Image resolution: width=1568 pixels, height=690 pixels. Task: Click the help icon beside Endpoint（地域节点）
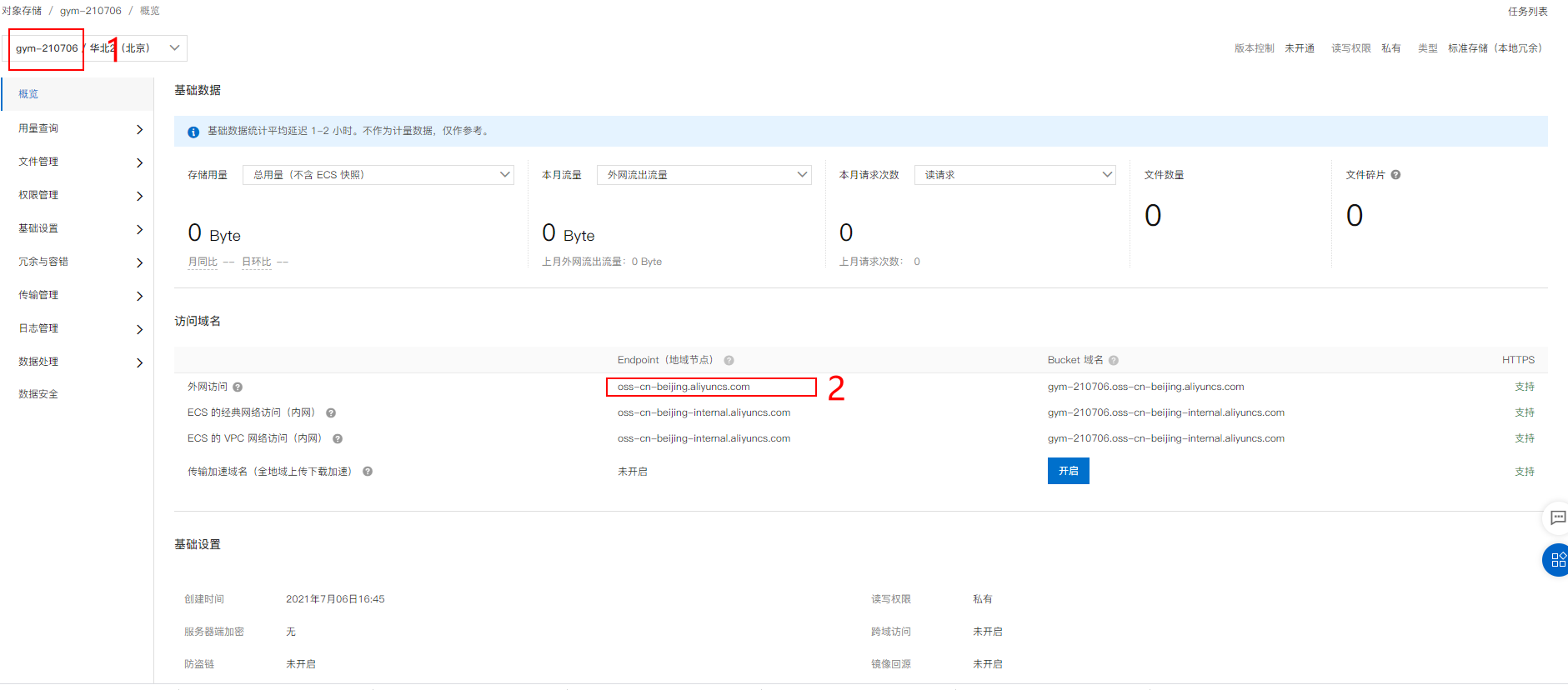click(x=729, y=361)
